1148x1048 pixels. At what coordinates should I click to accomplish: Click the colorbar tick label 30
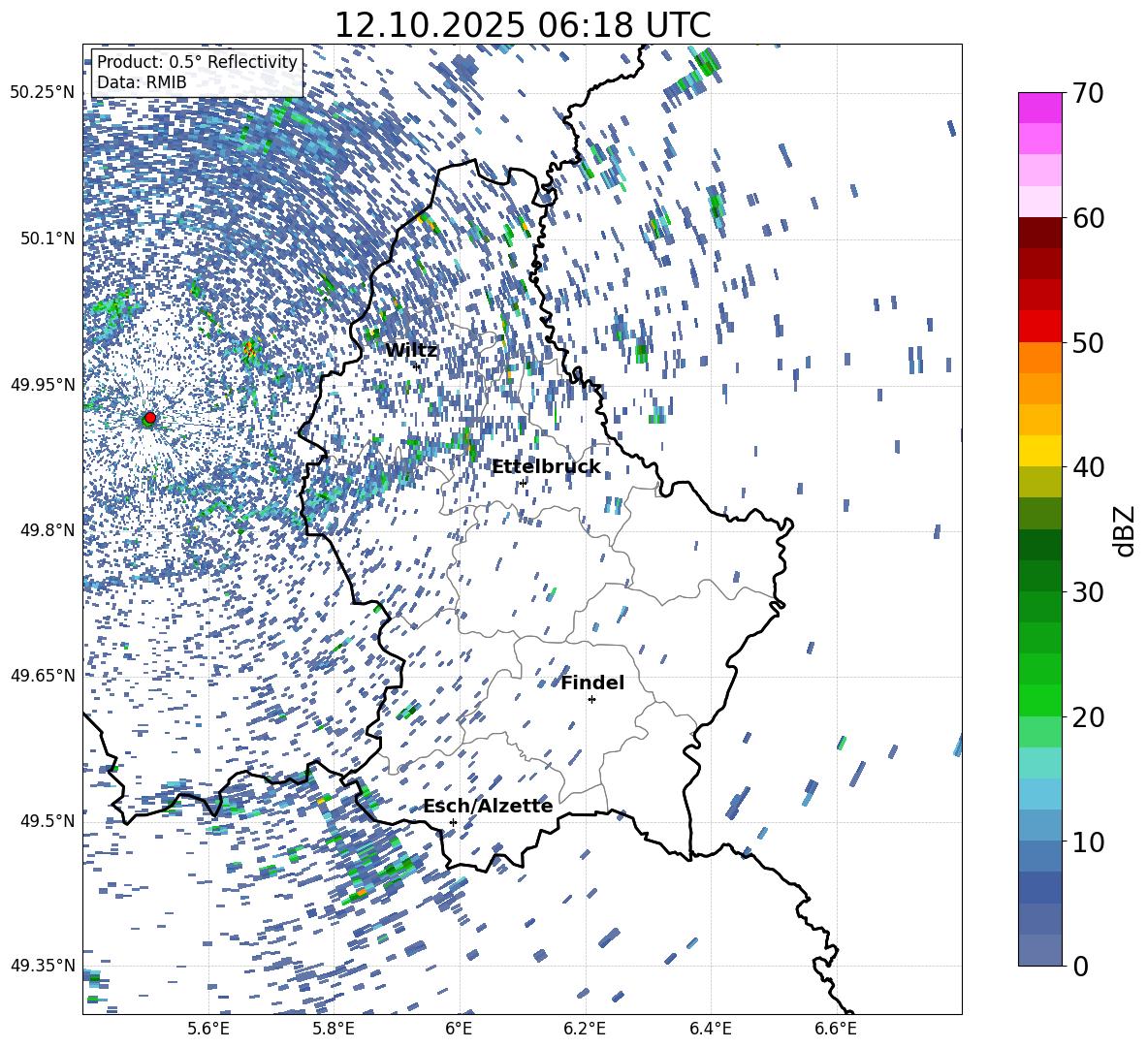click(x=1088, y=592)
